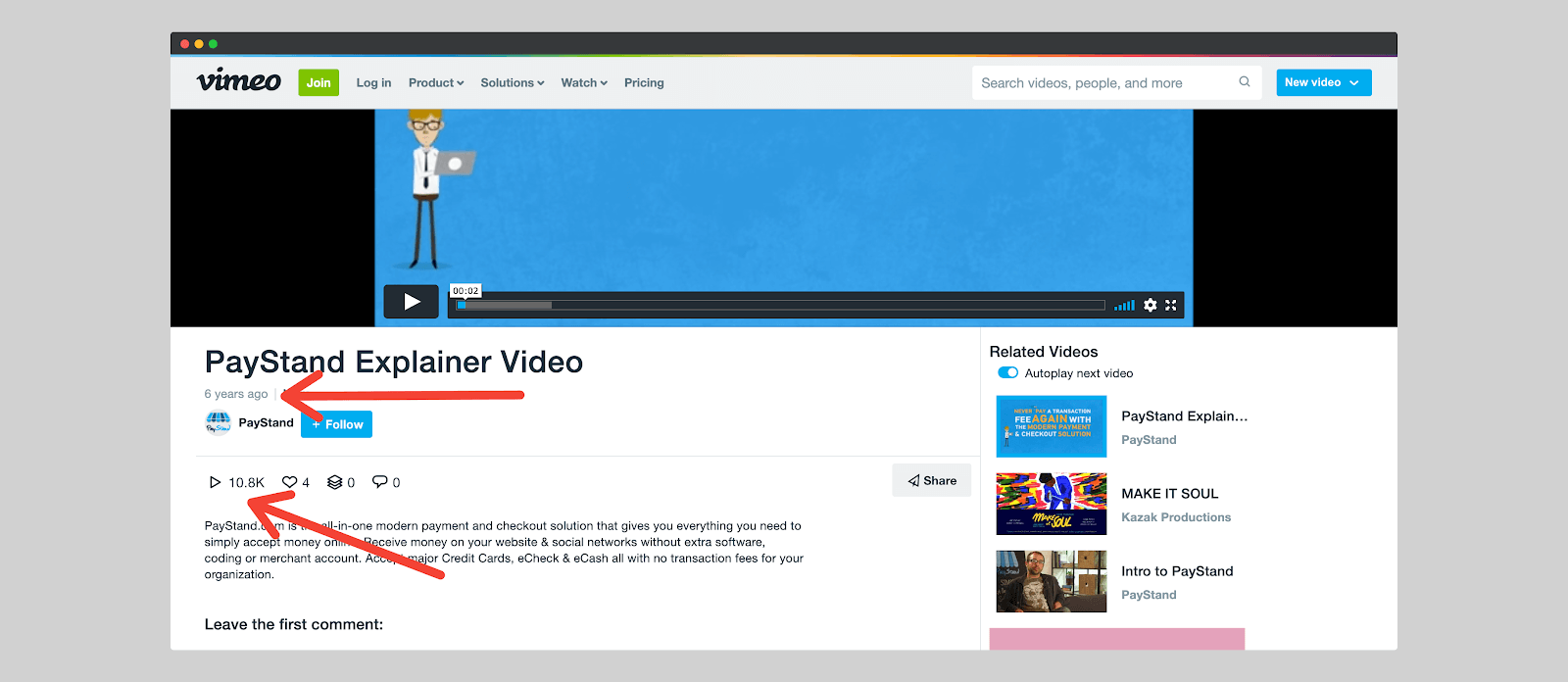Click the Vimeo logo
Screen dimensions: 1568x682
point(238,81)
